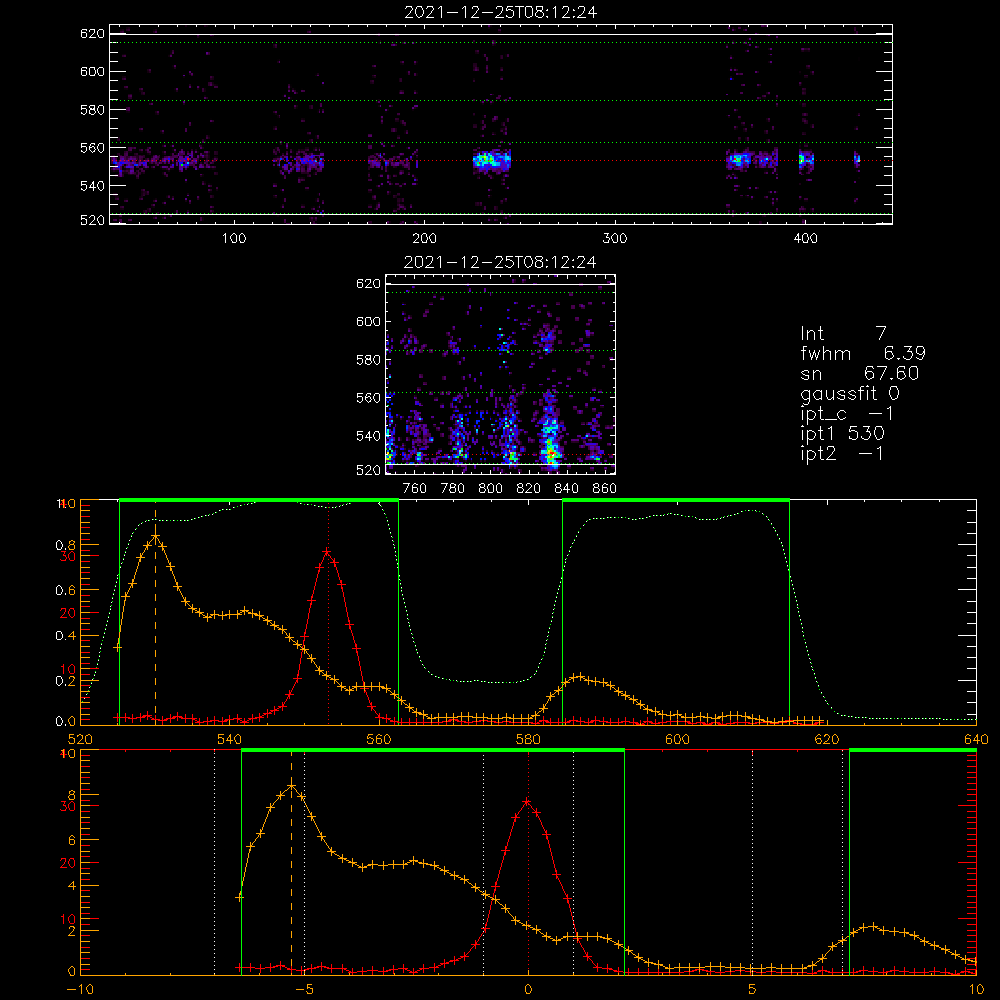
Task: Click the orange curve peak at dashed line near 530
Action: click(x=155, y=536)
